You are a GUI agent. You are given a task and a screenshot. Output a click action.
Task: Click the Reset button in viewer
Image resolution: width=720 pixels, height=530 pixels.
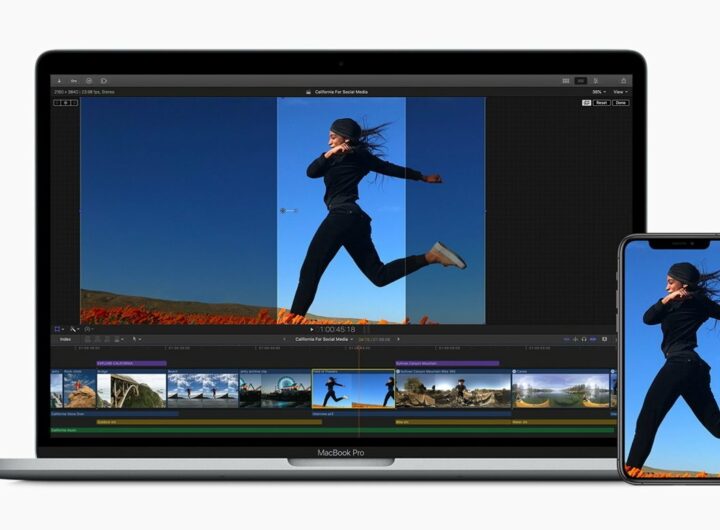[x=601, y=103]
